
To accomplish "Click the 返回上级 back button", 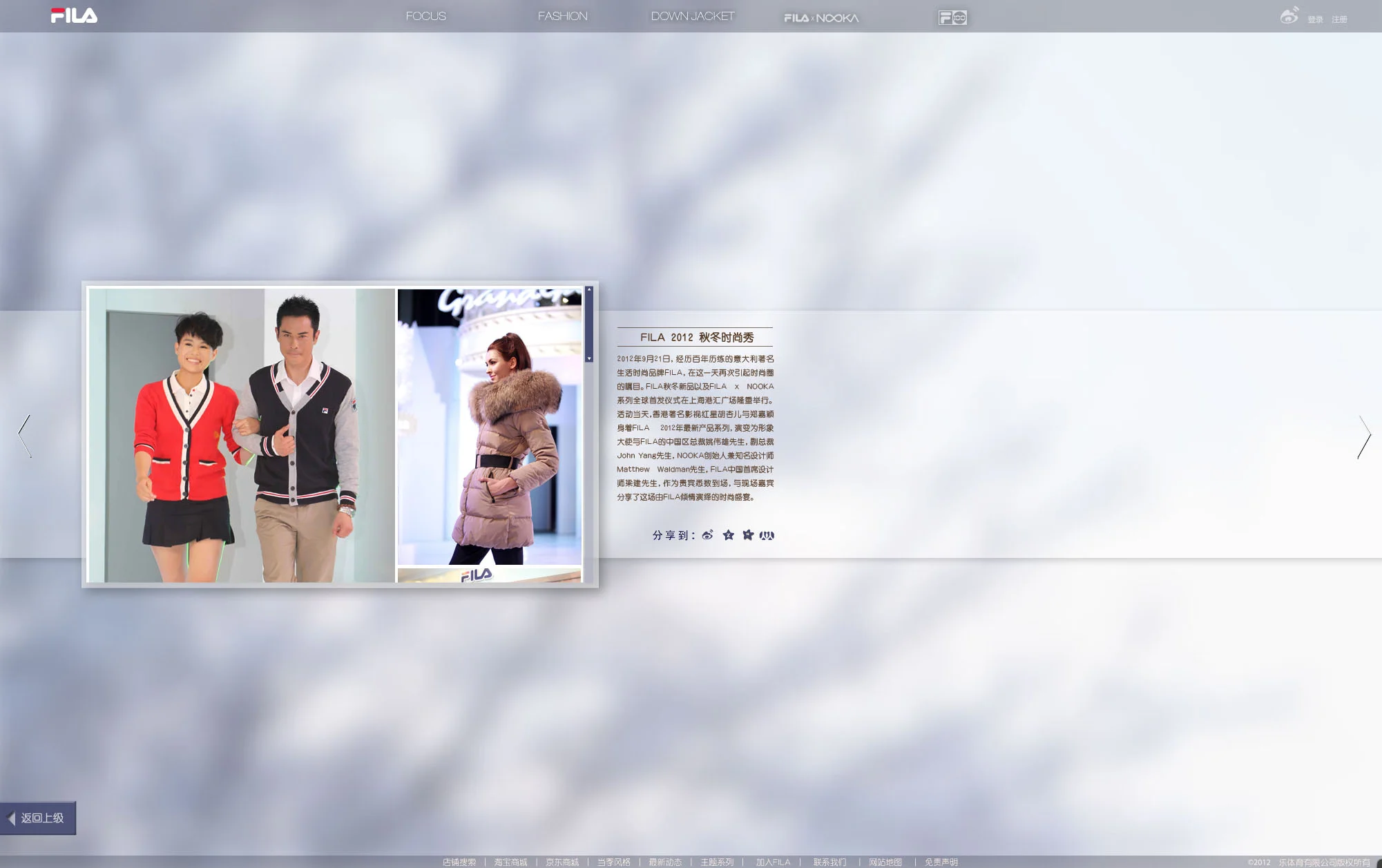I will [x=38, y=818].
